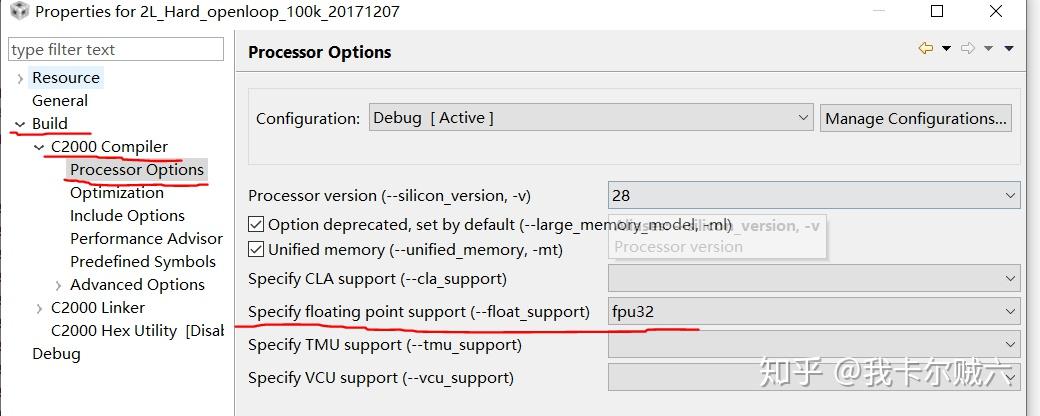Open the Specify CLA support dropdown
The image size is (1040, 416).
click(x=814, y=279)
